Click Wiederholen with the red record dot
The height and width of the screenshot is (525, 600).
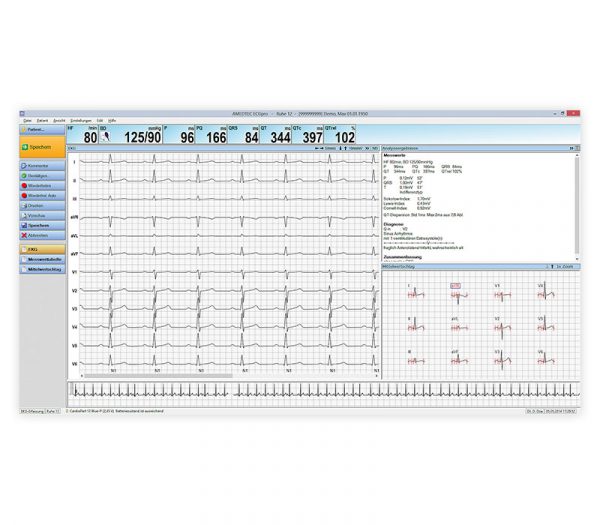[x=42, y=186]
